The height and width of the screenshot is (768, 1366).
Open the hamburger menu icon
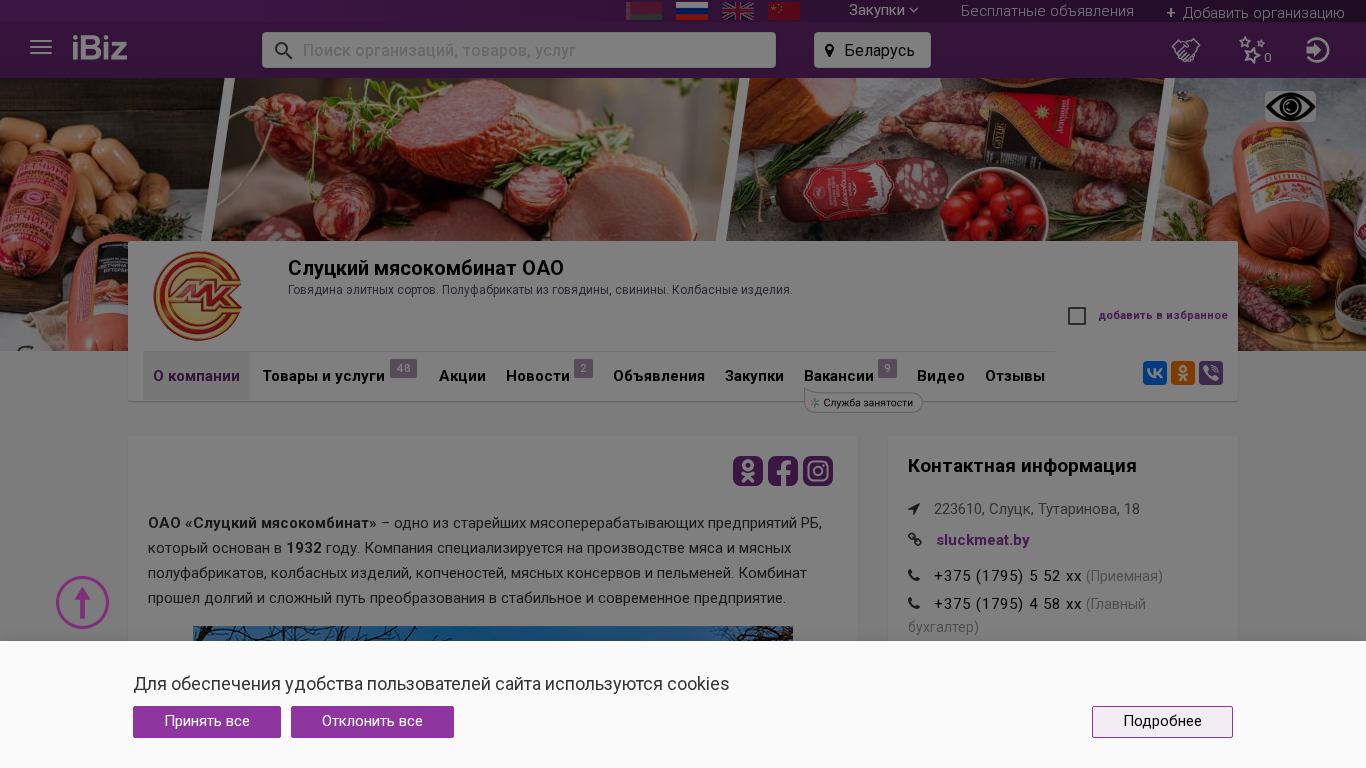coord(41,48)
